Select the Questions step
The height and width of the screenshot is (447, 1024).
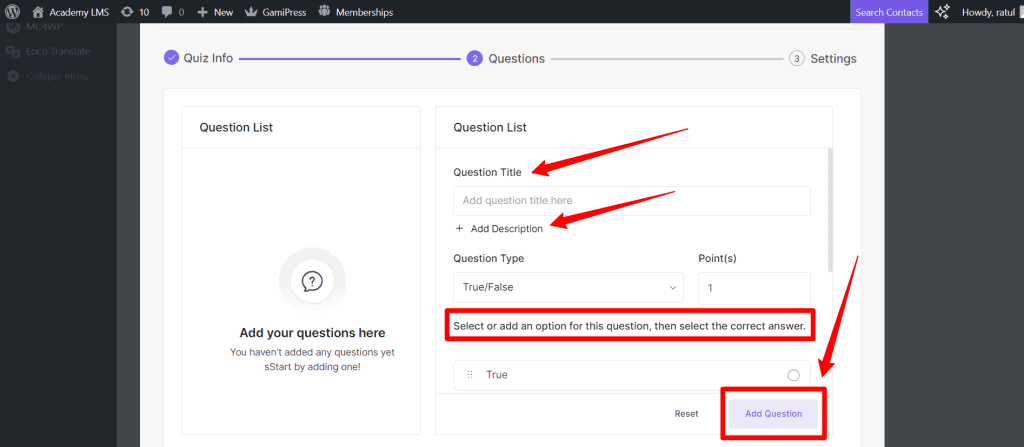[x=506, y=58]
